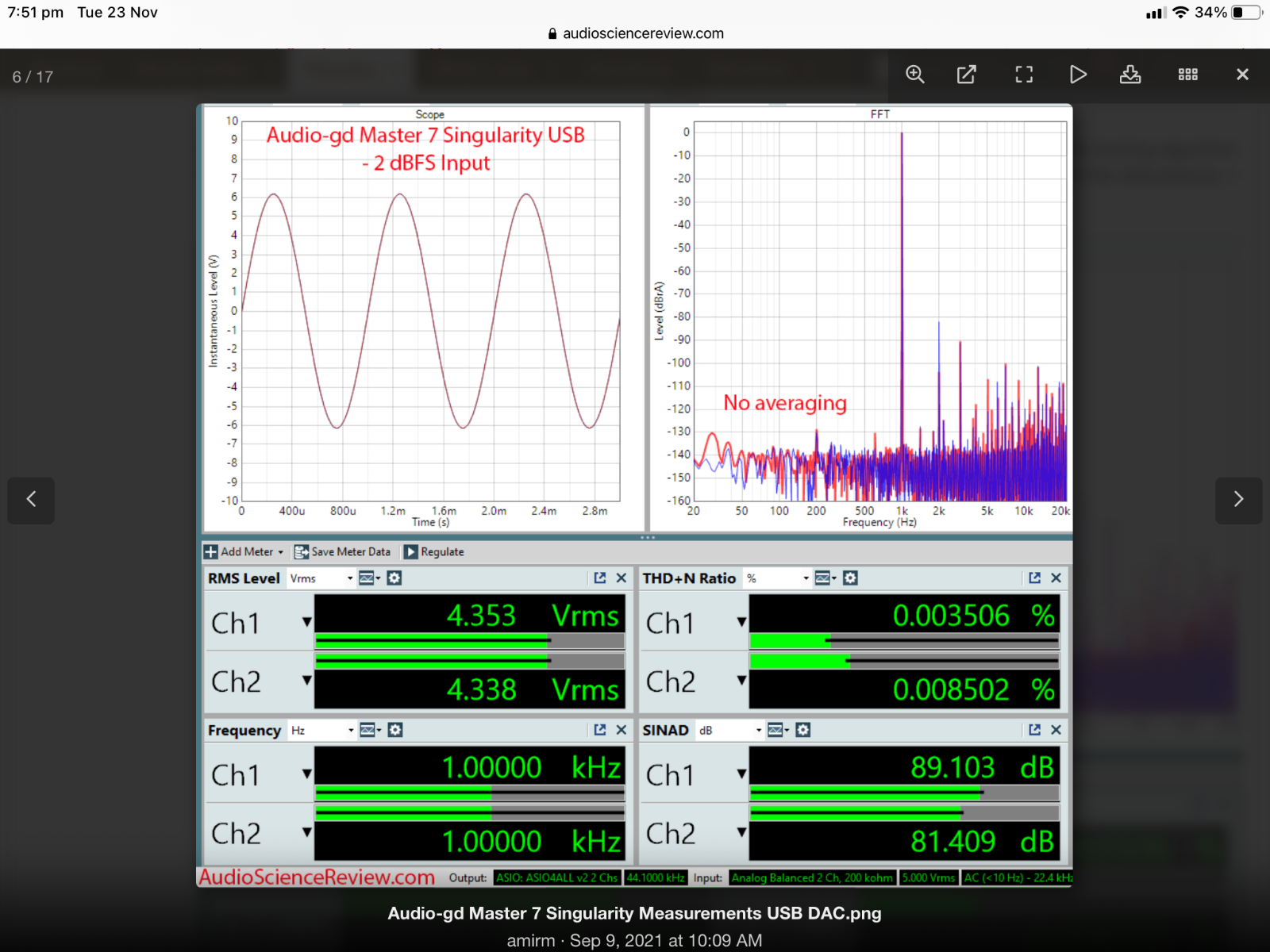Screen dimensions: 1270x952
Task: Download the image using the download icon
Action: tap(1130, 75)
